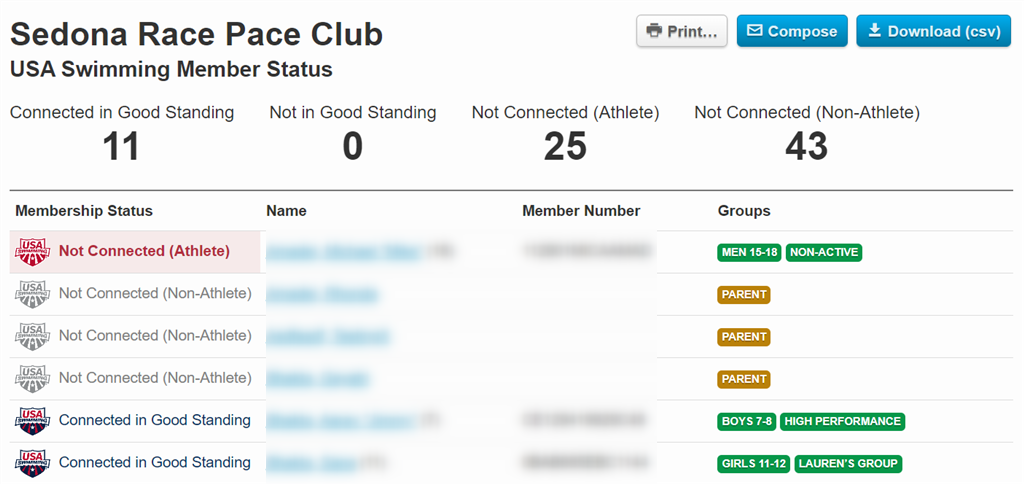The width and height of the screenshot is (1024, 484).
Task: Click the Print button
Action: [x=681, y=31]
